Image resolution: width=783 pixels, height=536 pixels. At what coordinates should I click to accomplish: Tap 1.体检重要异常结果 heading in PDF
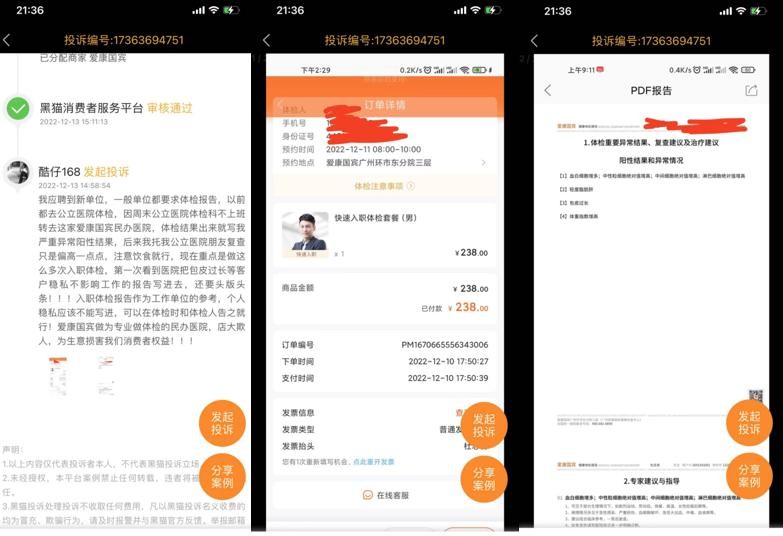(x=651, y=143)
